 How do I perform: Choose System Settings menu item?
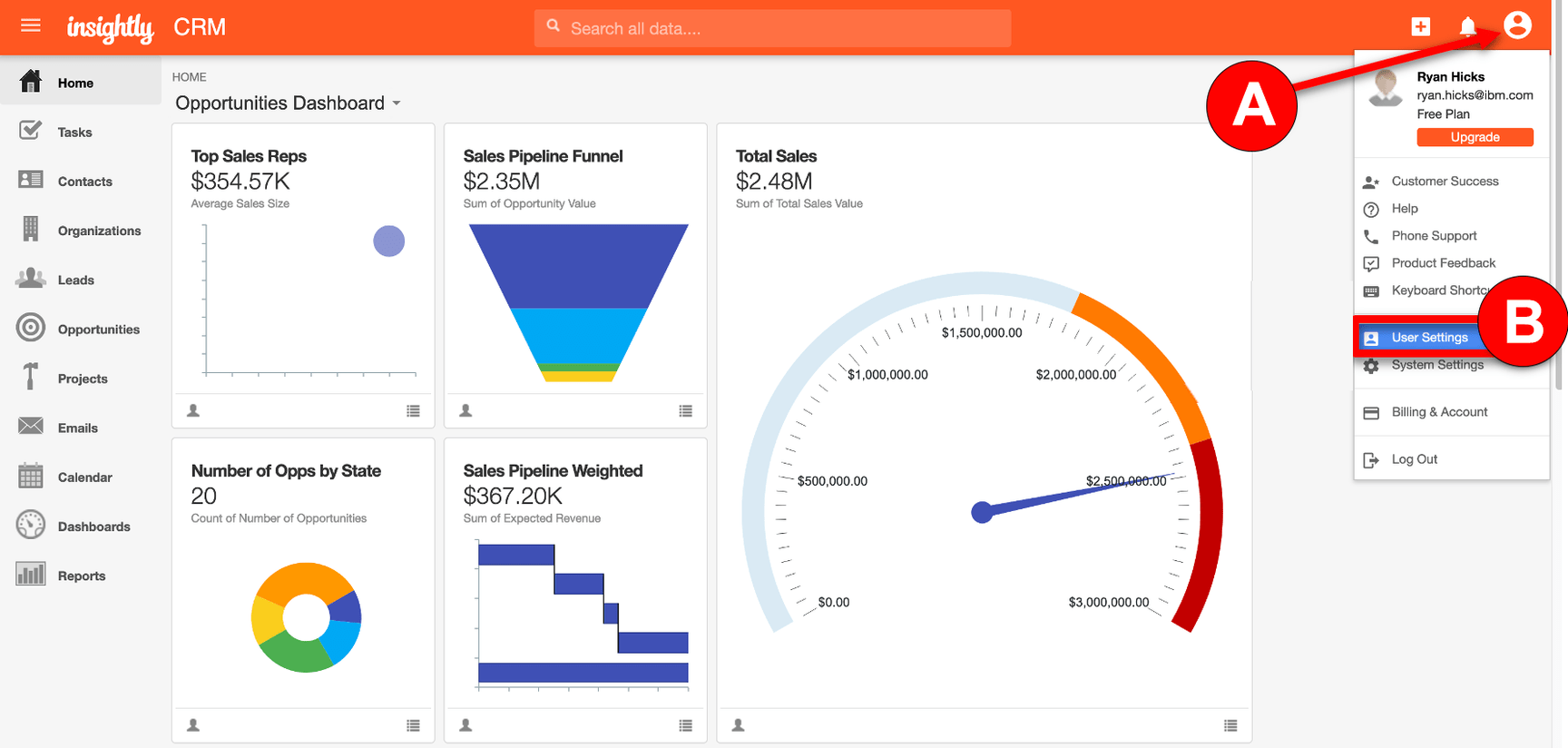tap(1437, 365)
